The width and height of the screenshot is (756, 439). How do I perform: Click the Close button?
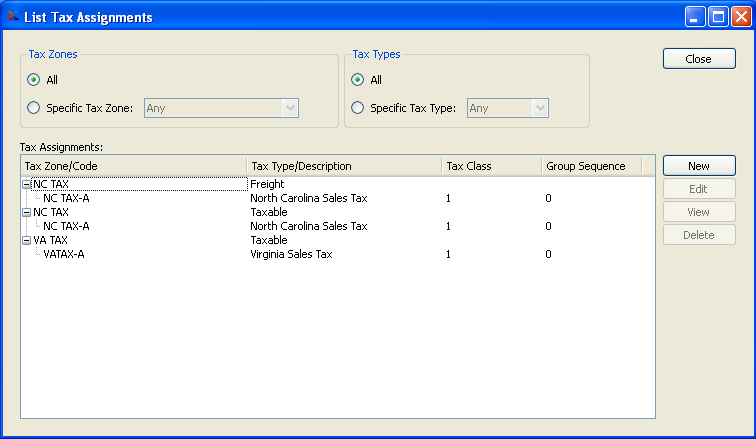(699, 58)
